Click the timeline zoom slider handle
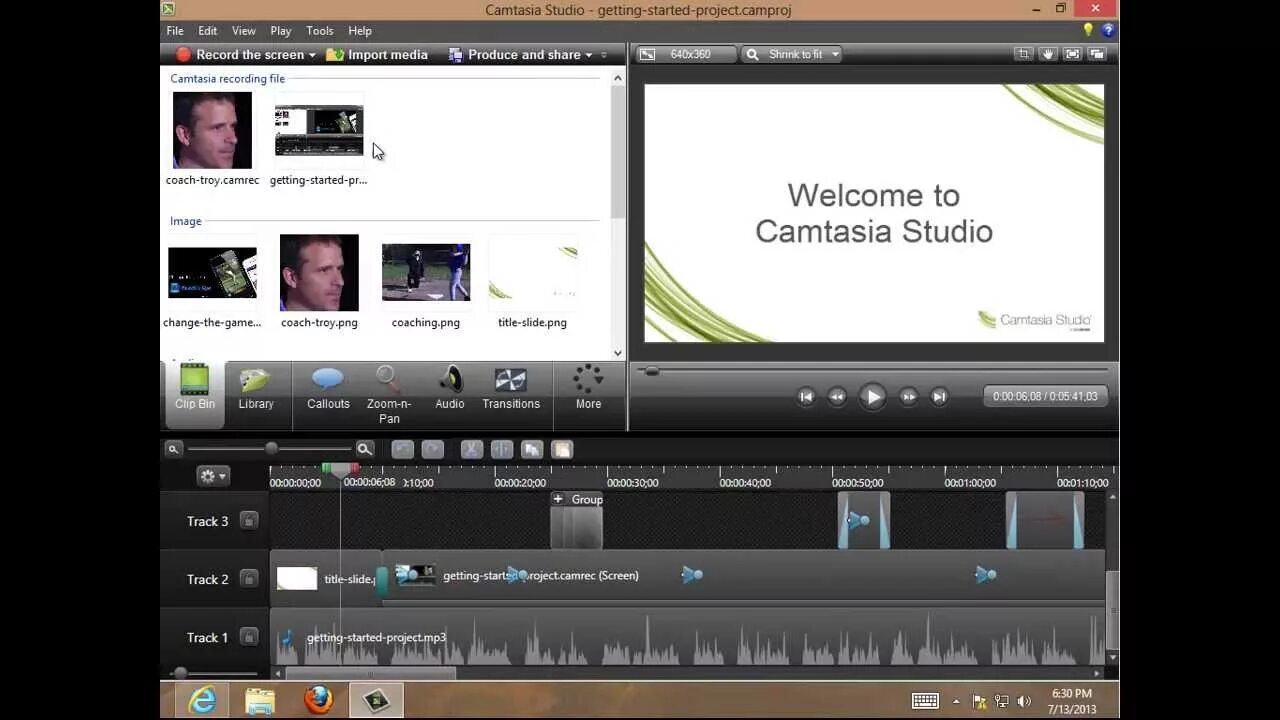 (x=271, y=449)
